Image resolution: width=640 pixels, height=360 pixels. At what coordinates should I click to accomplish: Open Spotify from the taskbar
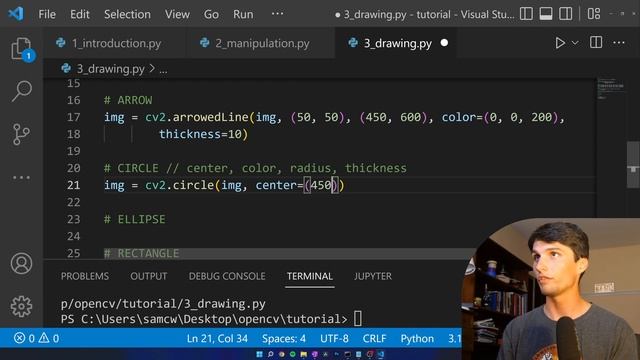tap(293, 354)
